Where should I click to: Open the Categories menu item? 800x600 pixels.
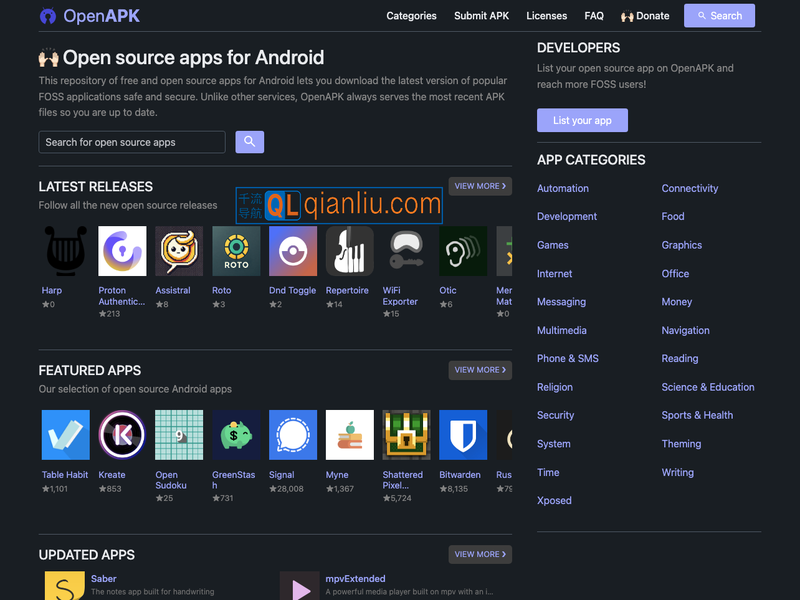(411, 16)
